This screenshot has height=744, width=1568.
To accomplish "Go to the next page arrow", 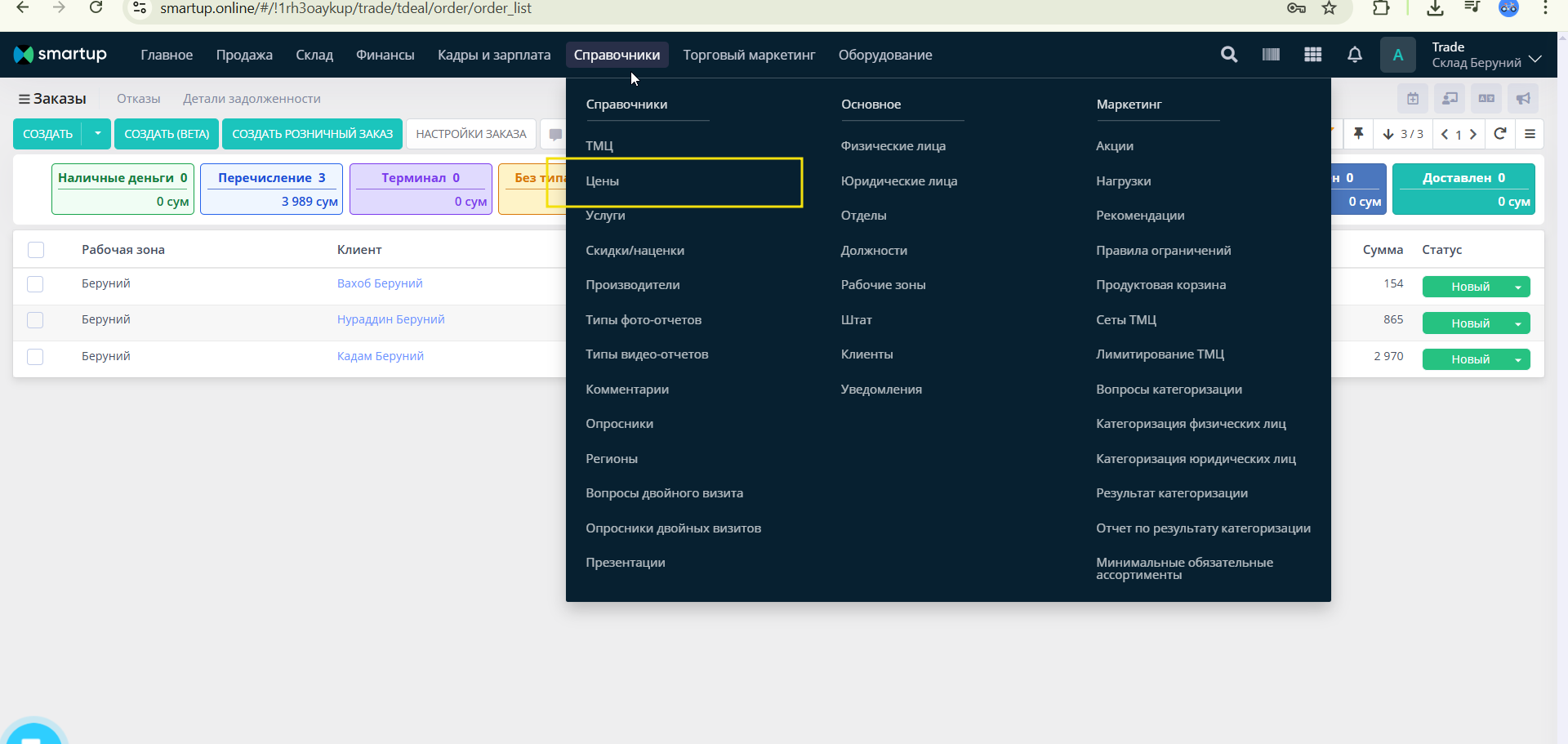I will tap(1473, 135).
